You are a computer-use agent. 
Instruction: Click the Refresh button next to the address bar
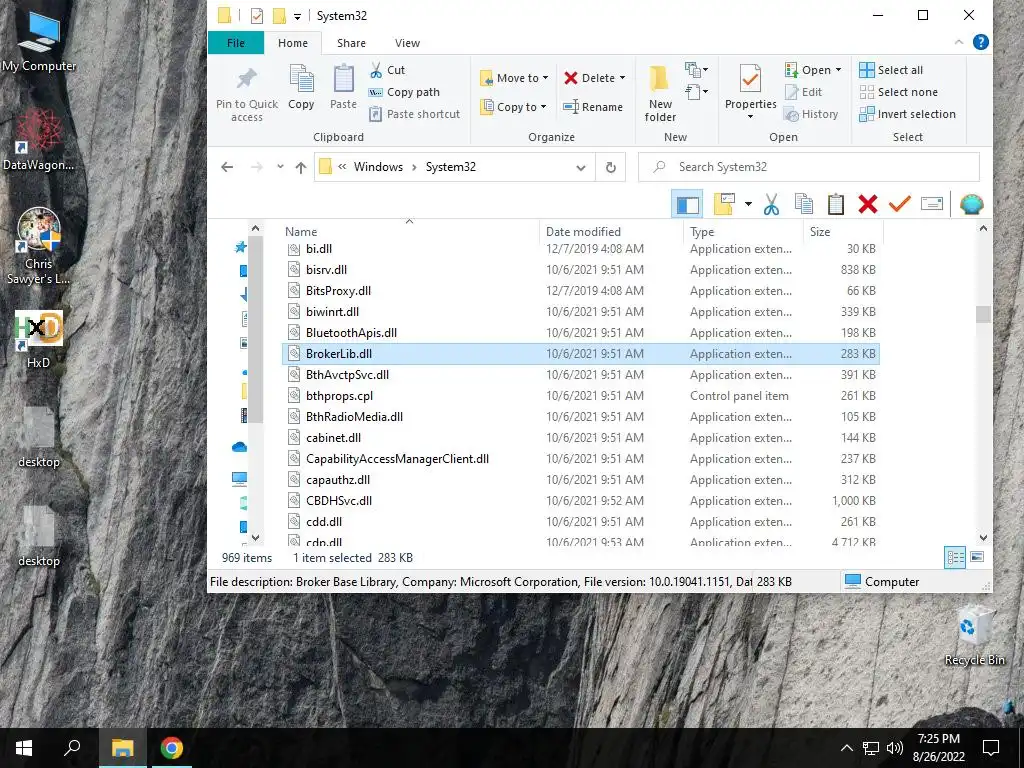pyautogui.click(x=611, y=167)
